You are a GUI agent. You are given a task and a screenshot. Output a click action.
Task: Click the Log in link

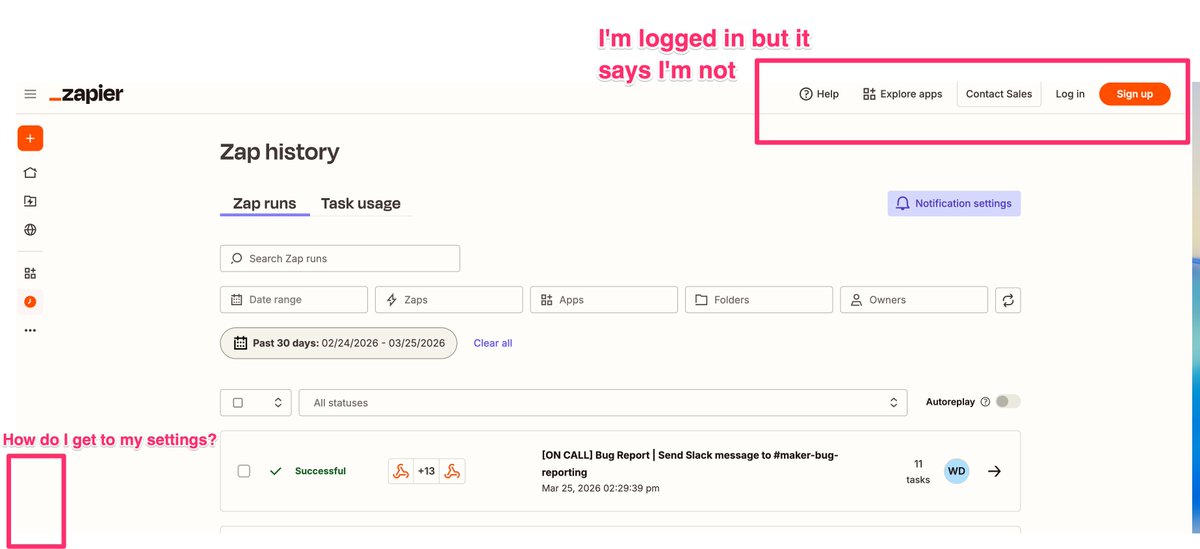pyautogui.click(x=1070, y=94)
